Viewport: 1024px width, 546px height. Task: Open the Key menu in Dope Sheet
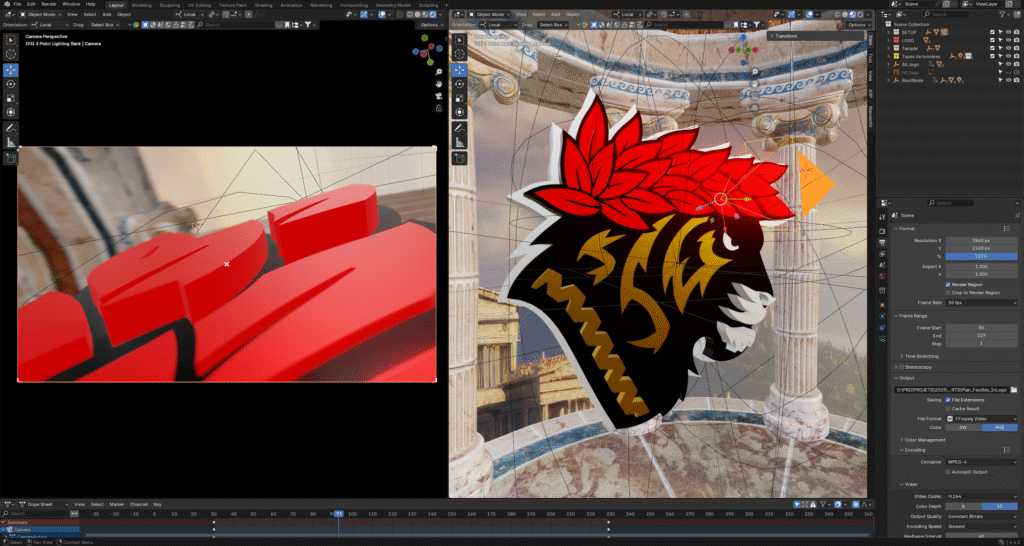(x=157, y=504)
